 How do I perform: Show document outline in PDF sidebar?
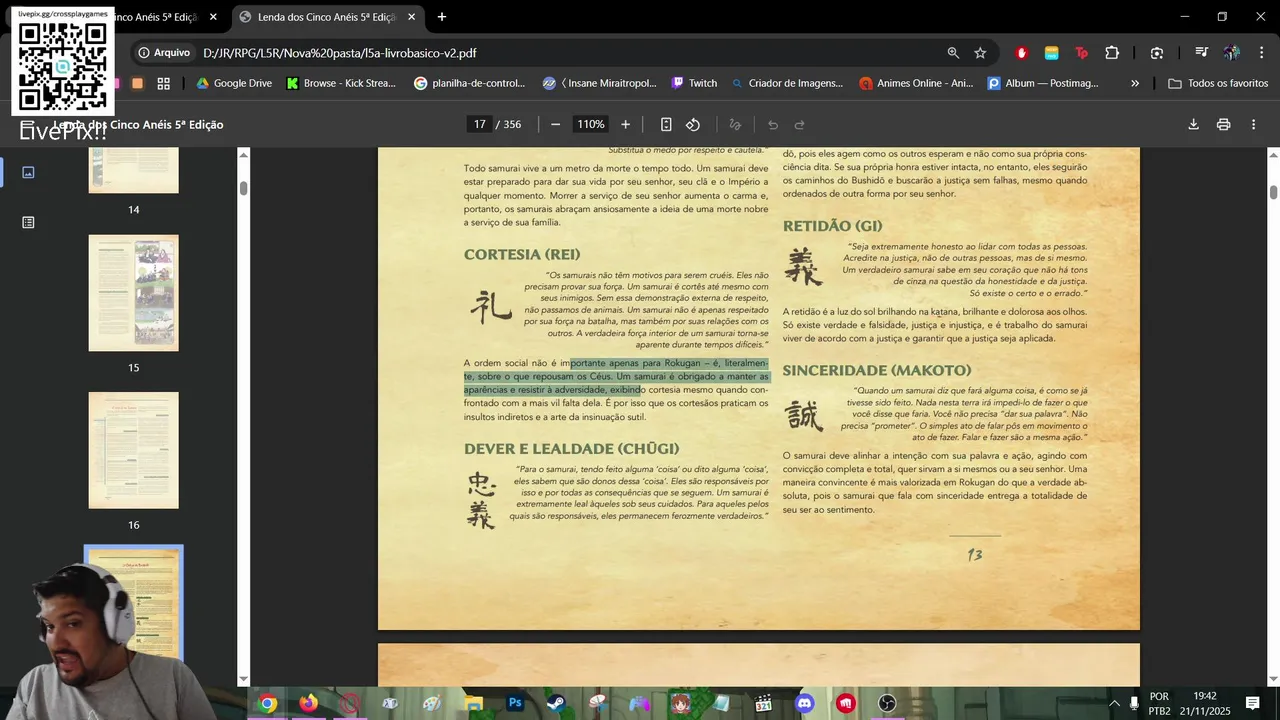pyautogui.click(x=28, y=222)
